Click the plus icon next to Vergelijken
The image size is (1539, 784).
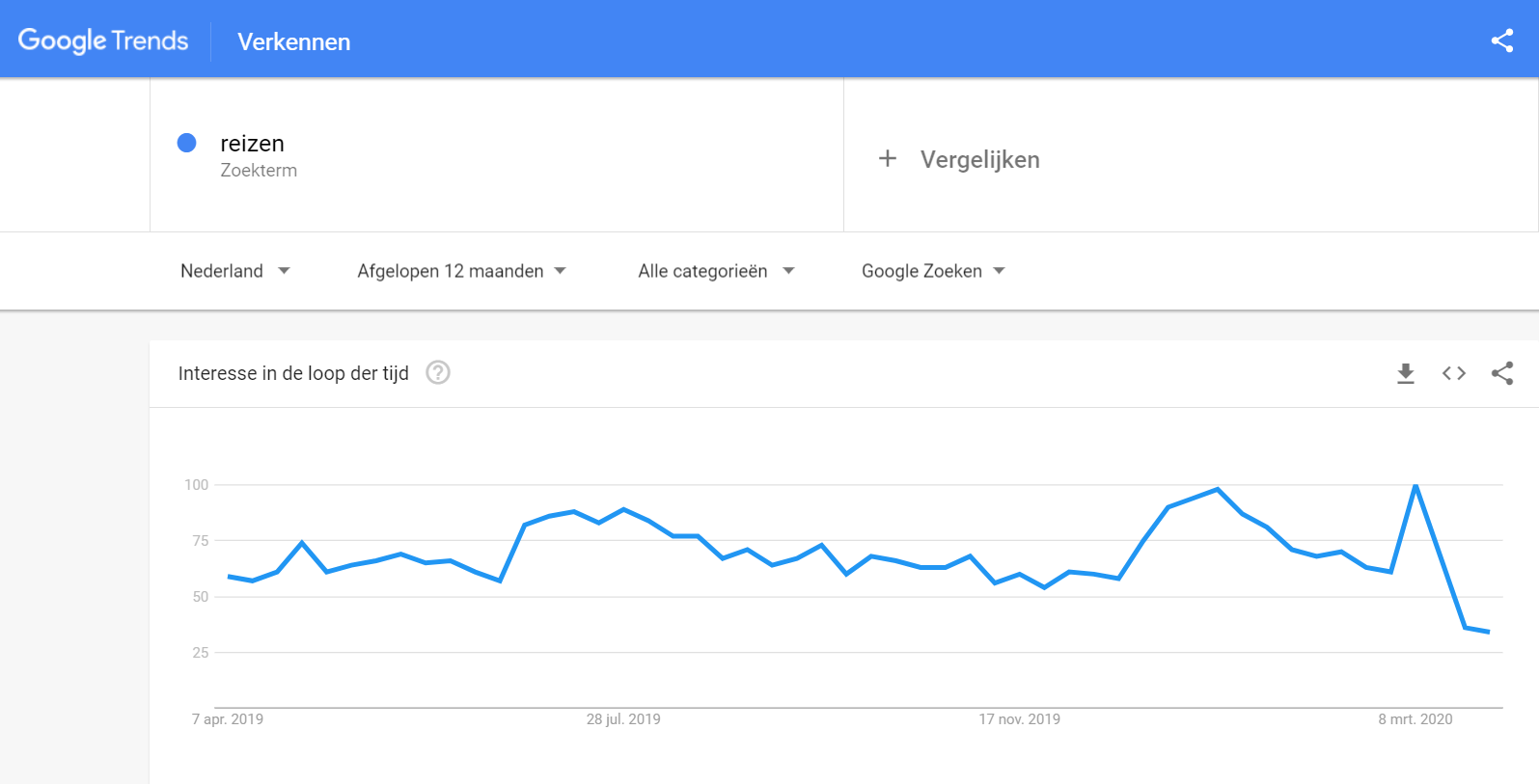[x=888, y=158]
